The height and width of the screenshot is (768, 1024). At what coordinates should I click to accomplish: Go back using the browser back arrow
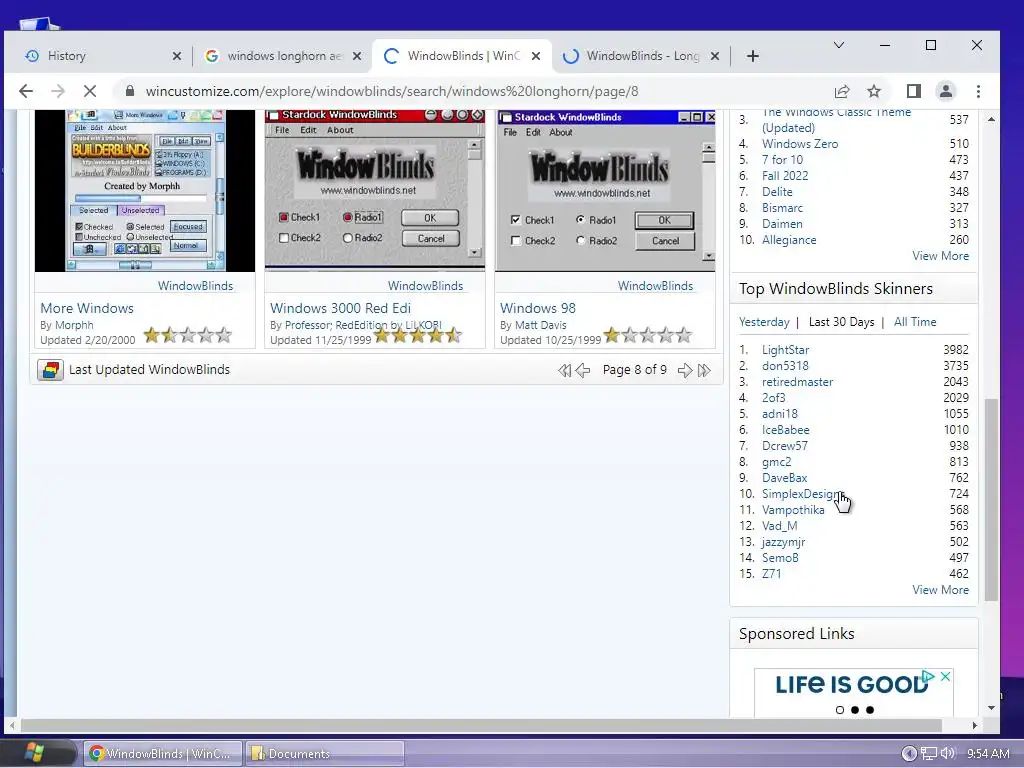[26, 91]
